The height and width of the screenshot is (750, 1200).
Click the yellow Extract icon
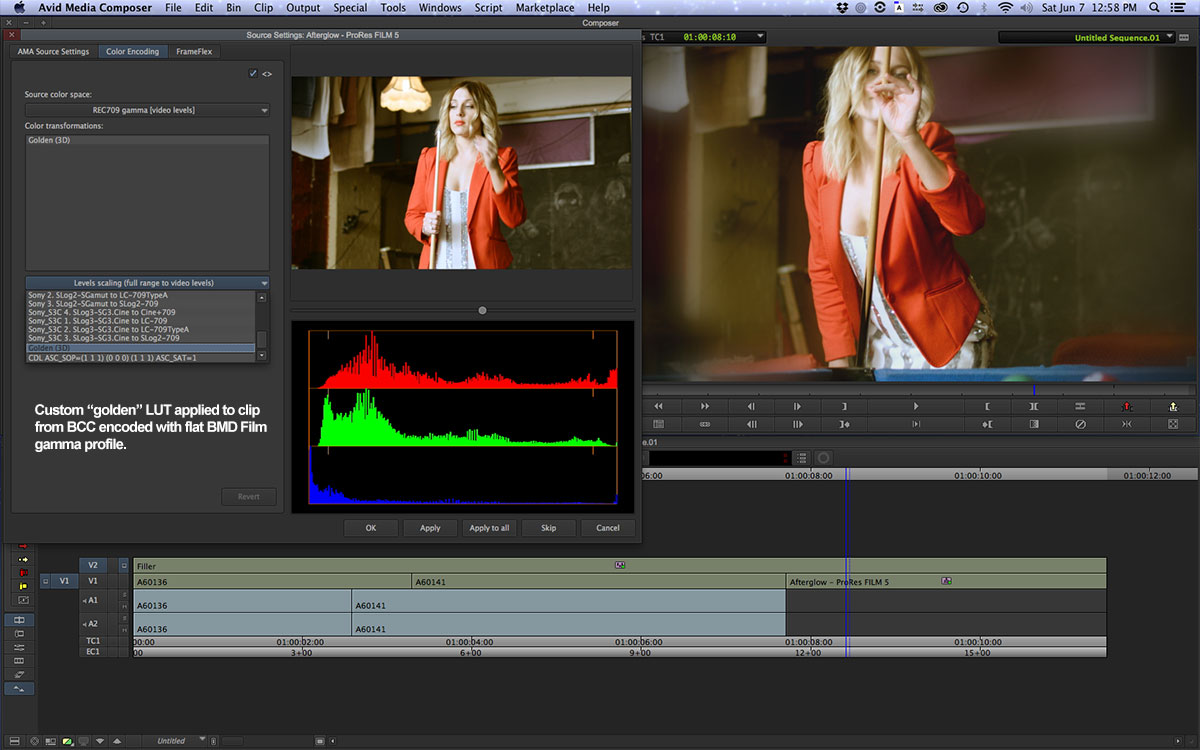click(x=1172, y=406)
